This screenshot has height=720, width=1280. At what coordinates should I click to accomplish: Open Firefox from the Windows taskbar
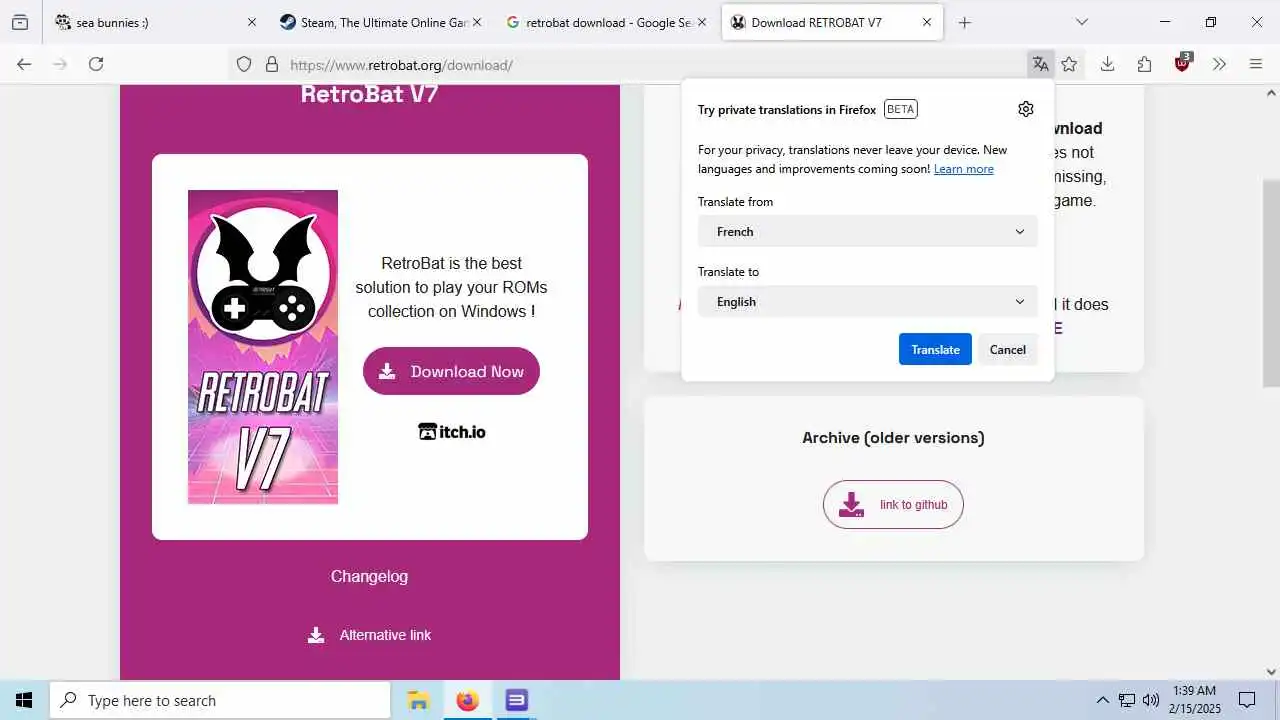point(467,700)
